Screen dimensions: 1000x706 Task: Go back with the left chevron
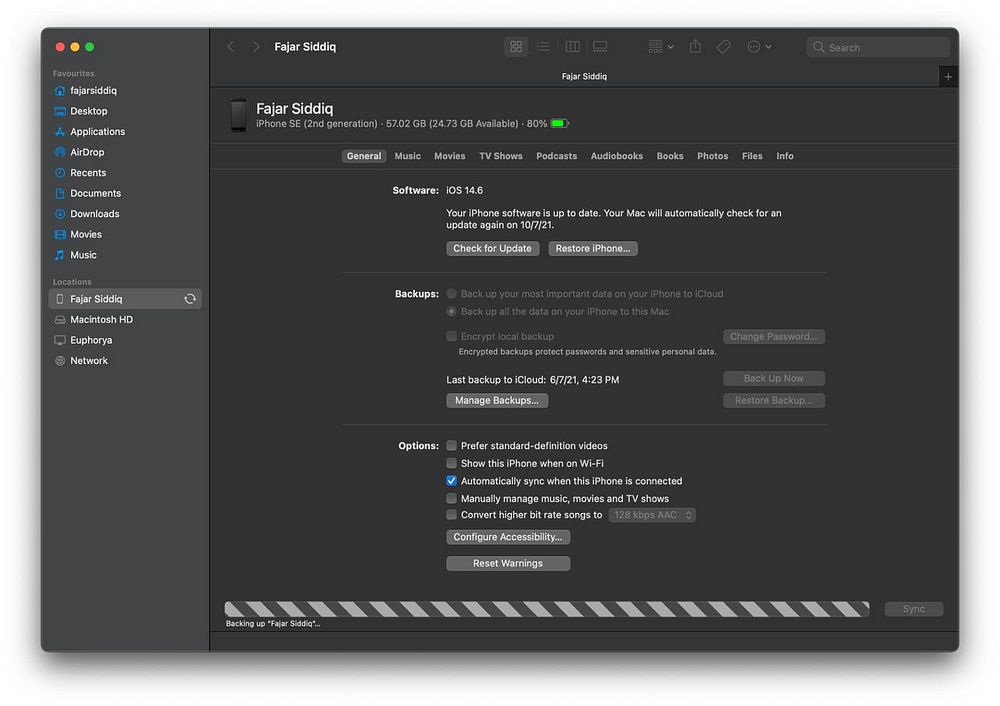(230, 47)
